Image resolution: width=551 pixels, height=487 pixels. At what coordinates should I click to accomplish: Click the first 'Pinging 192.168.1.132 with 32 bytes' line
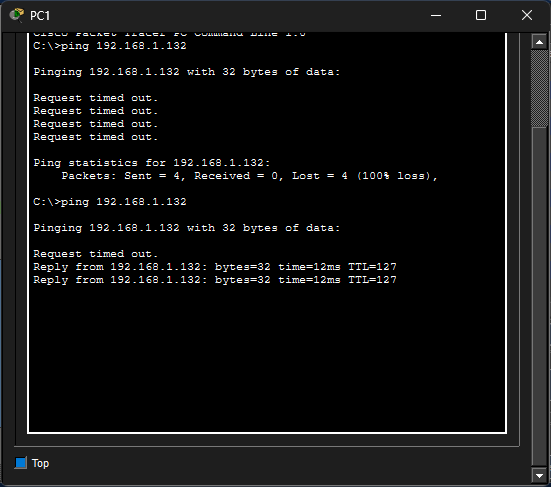click(x=187, y=72)
